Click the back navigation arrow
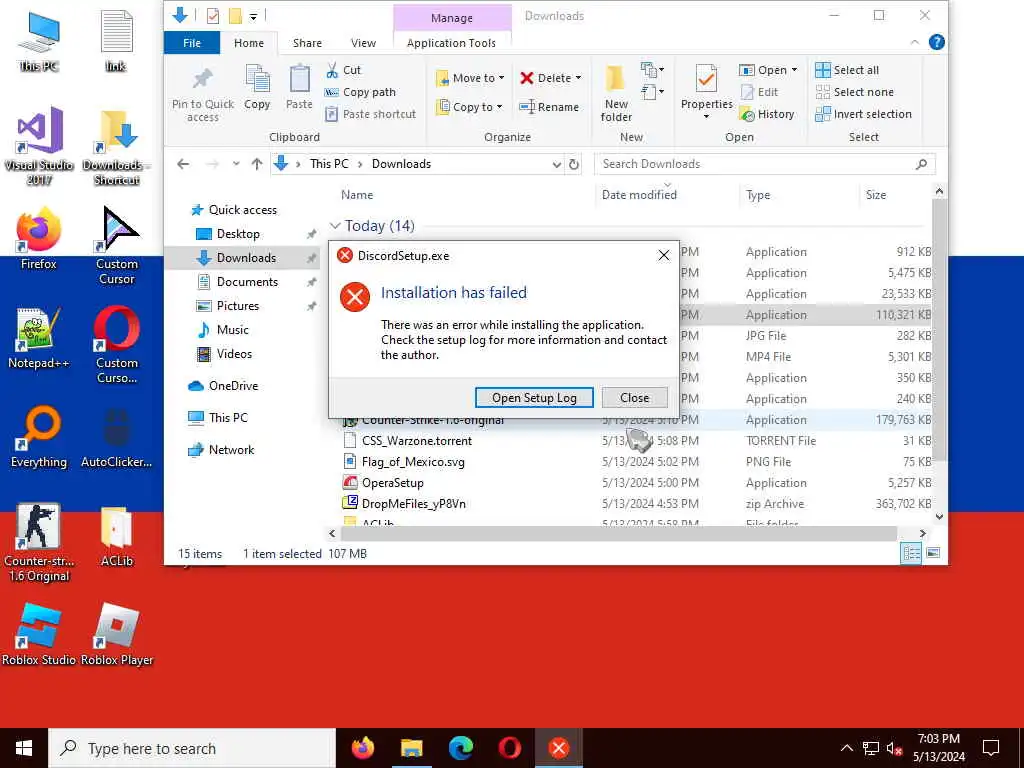1024x768 pixels. pyautogui.click(x=184, y=164)
